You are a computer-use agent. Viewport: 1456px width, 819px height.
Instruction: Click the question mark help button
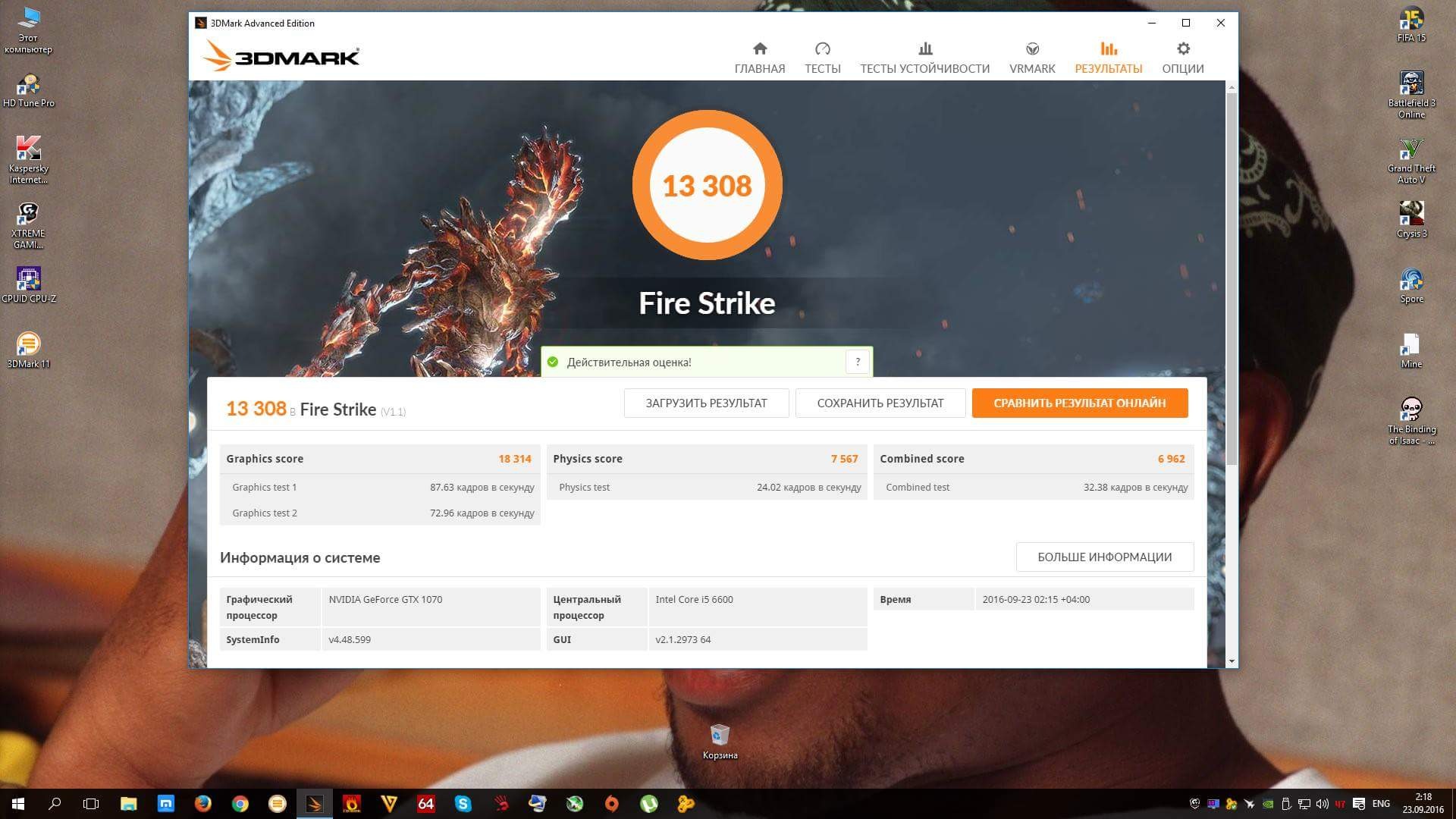pyautogui.click(x=858, y=362)
